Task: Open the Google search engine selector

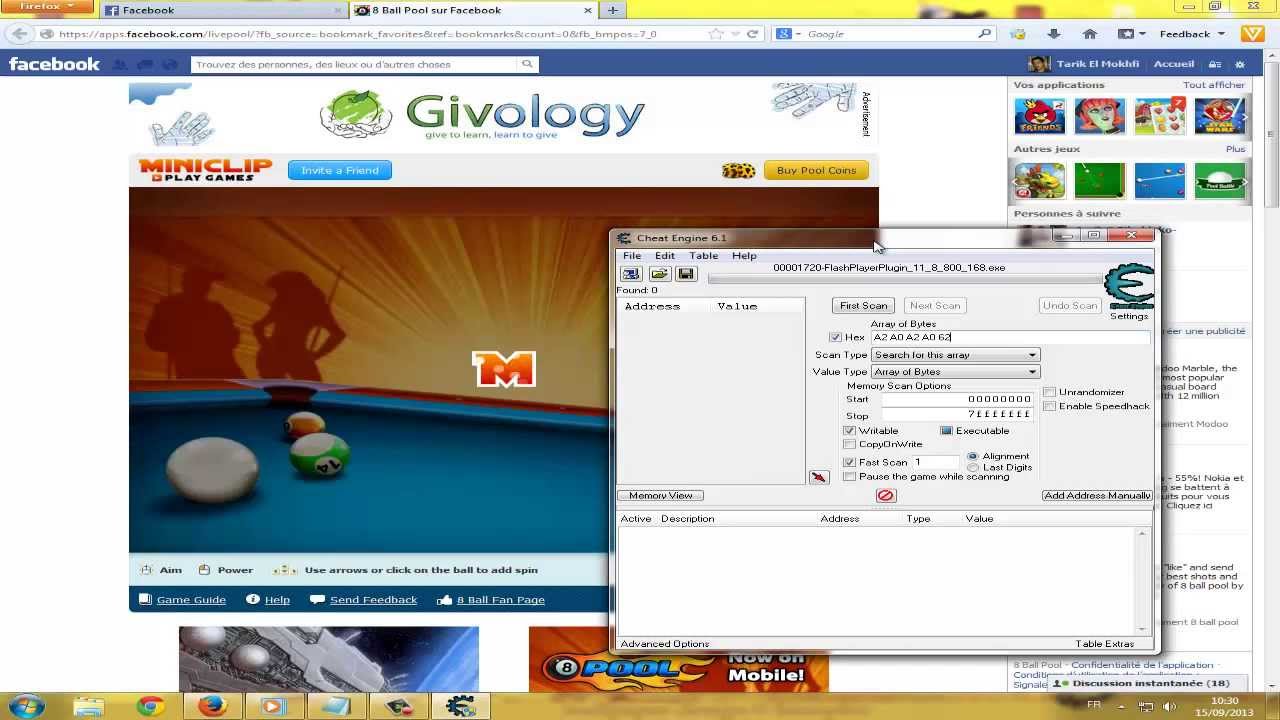Action: click(x=788, y=34)
